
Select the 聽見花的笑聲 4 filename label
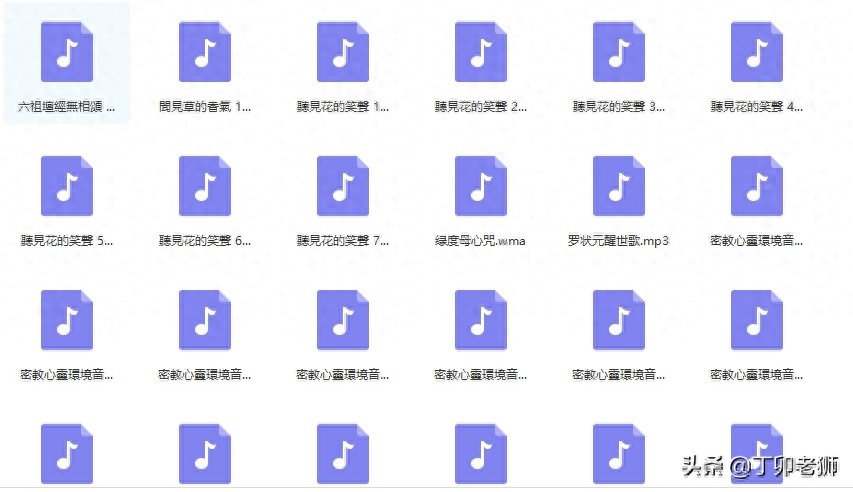(x=757, y=106)
